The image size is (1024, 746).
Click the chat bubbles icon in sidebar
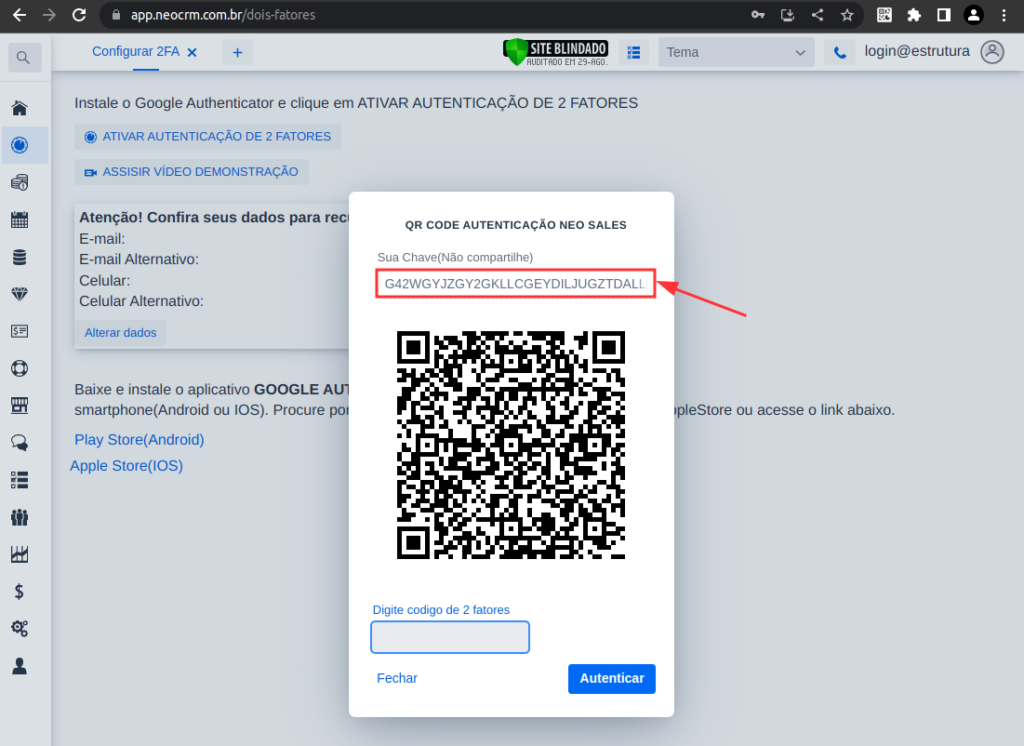pos(19,442)
